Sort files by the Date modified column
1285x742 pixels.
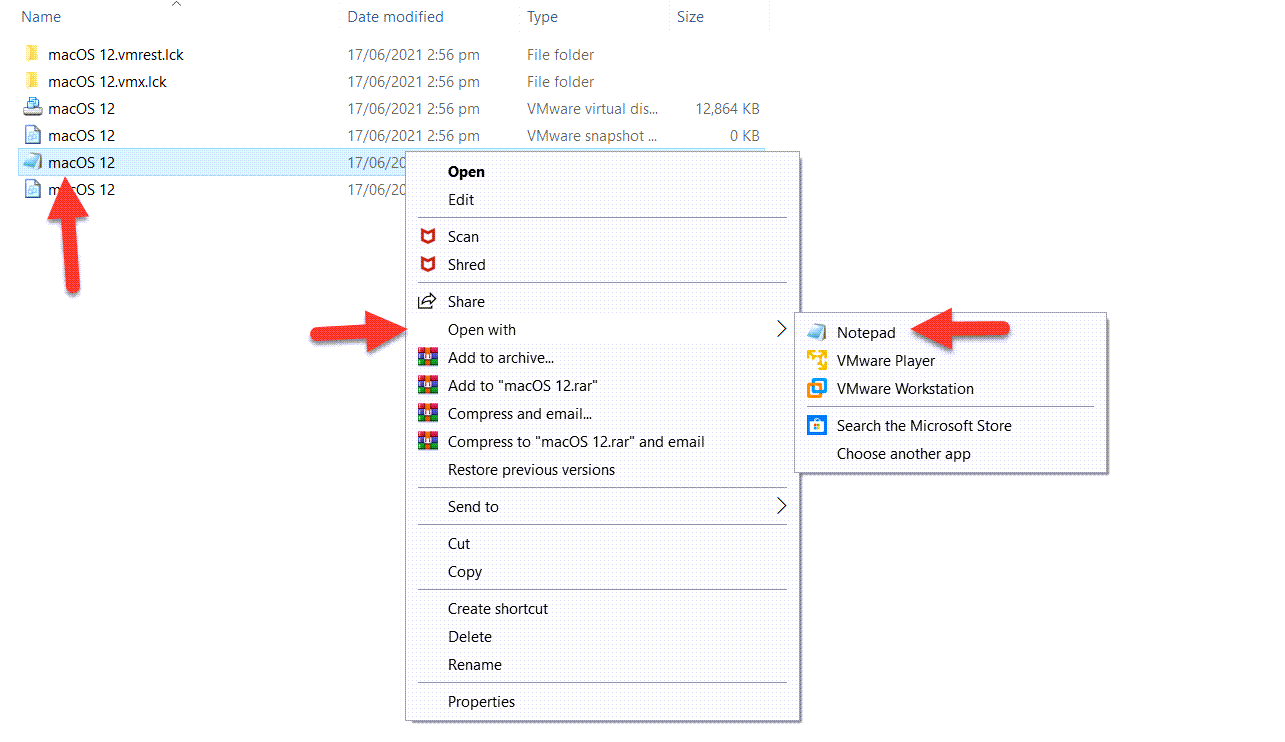coord(394,16)
